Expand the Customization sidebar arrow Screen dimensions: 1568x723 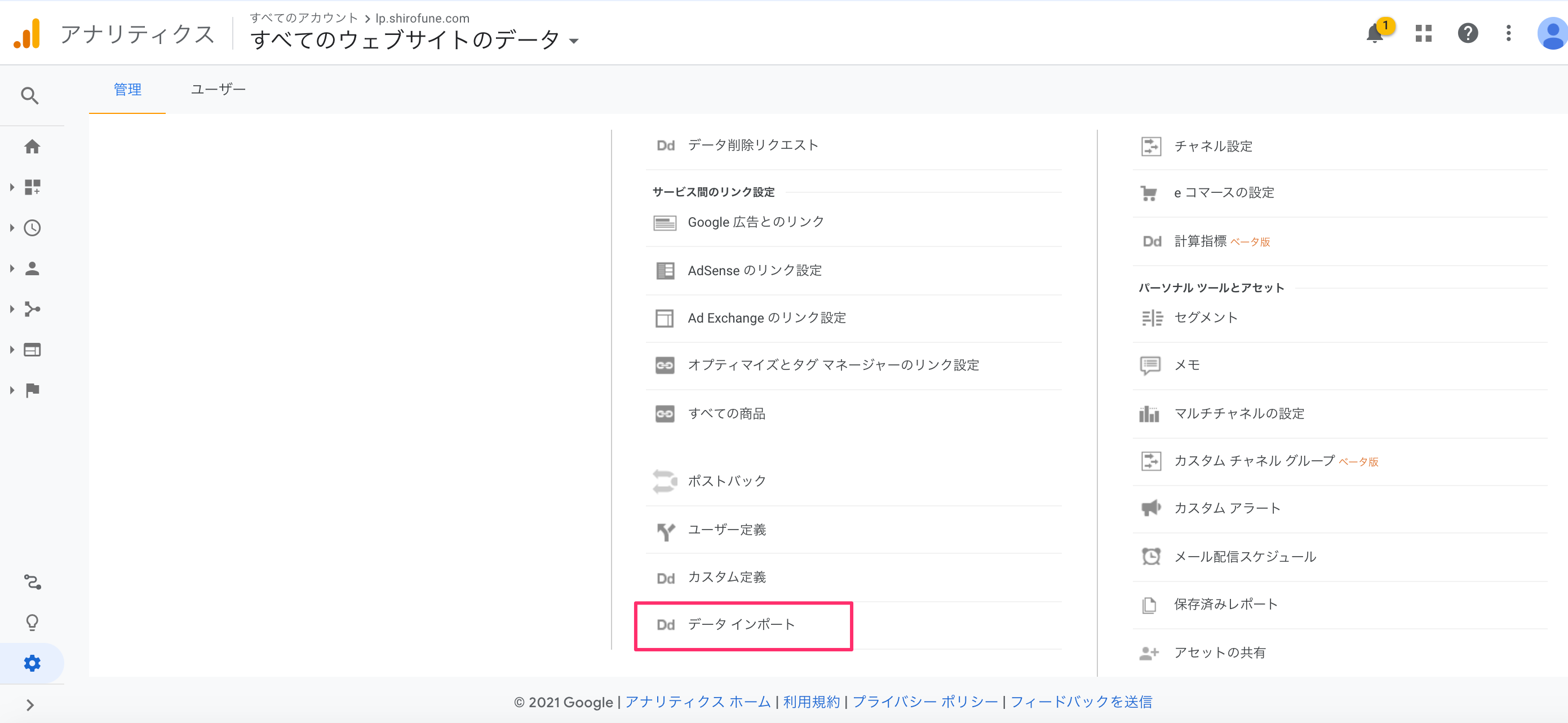(12, 187)
